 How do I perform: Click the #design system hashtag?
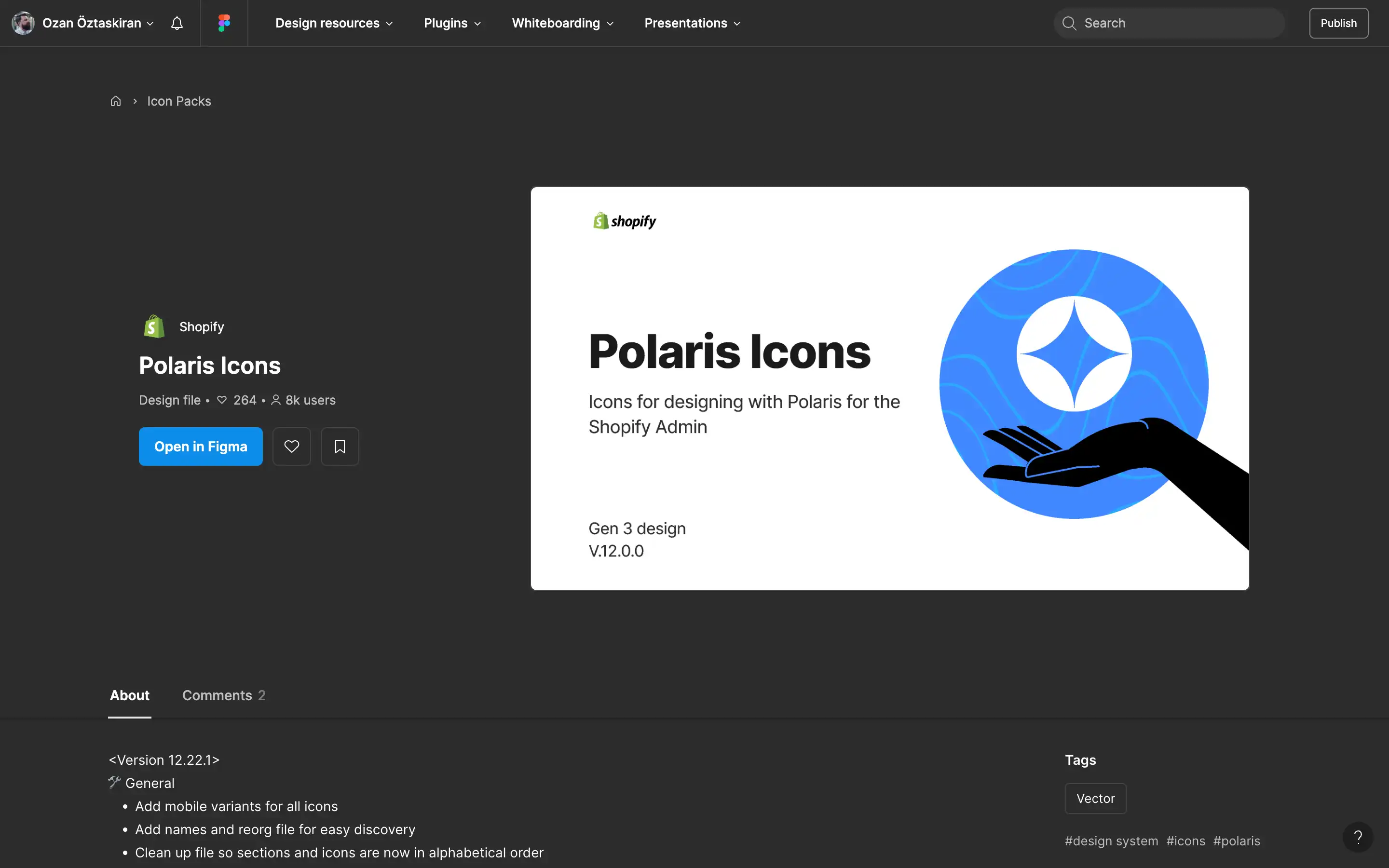1111,841
